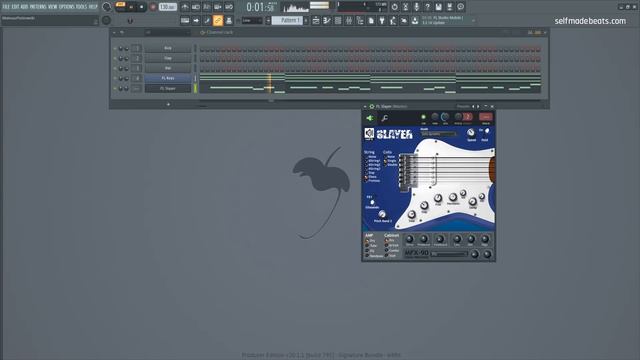
Task: Flip the Hold switch in Slayer
Action: point(486,131)
